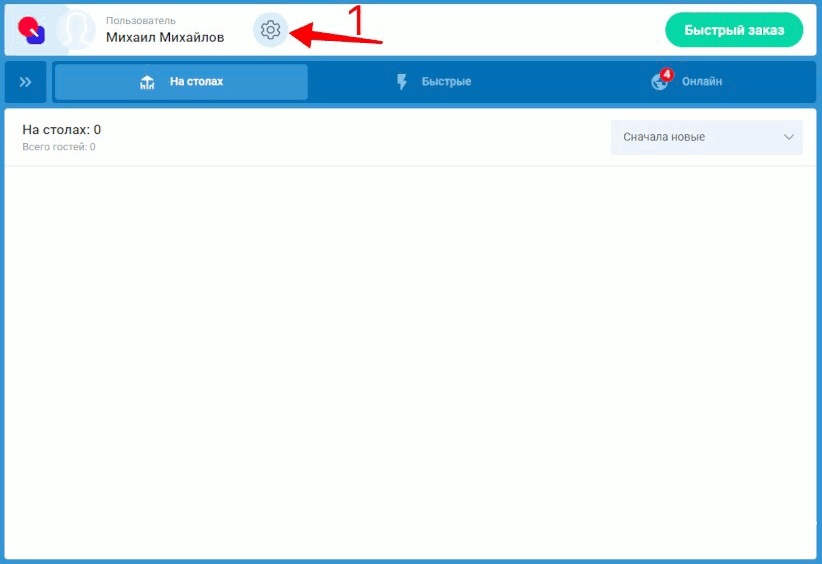This screenshot has height=564, width=822.
Task: Switch to the На столах tab
Action: click(181, 82)
